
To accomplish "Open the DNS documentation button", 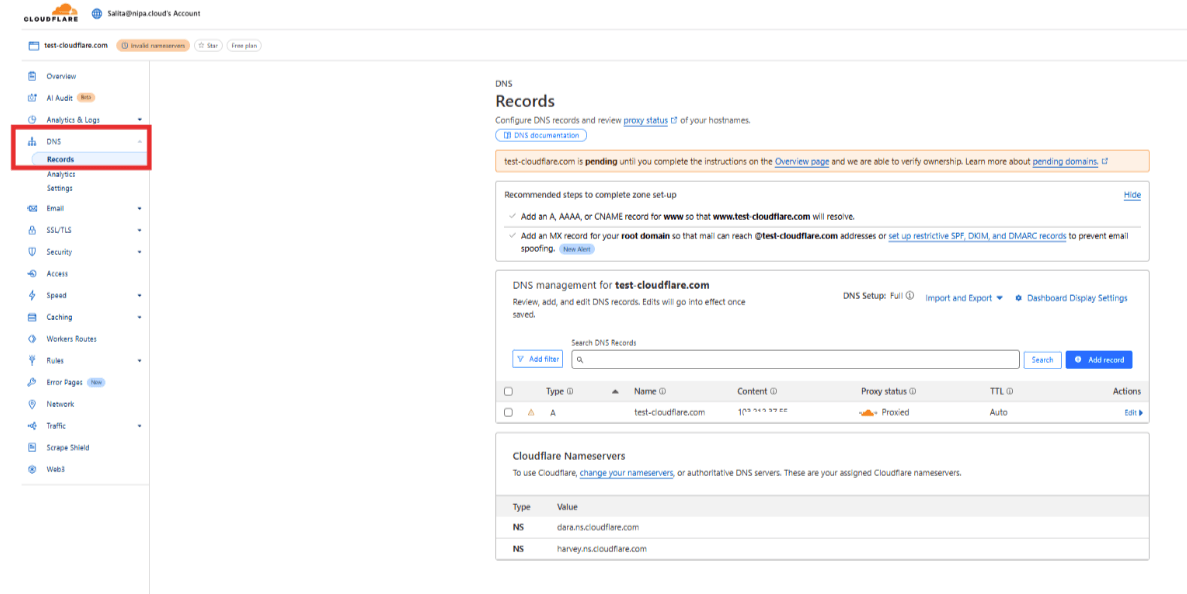I will coord(541,135).
